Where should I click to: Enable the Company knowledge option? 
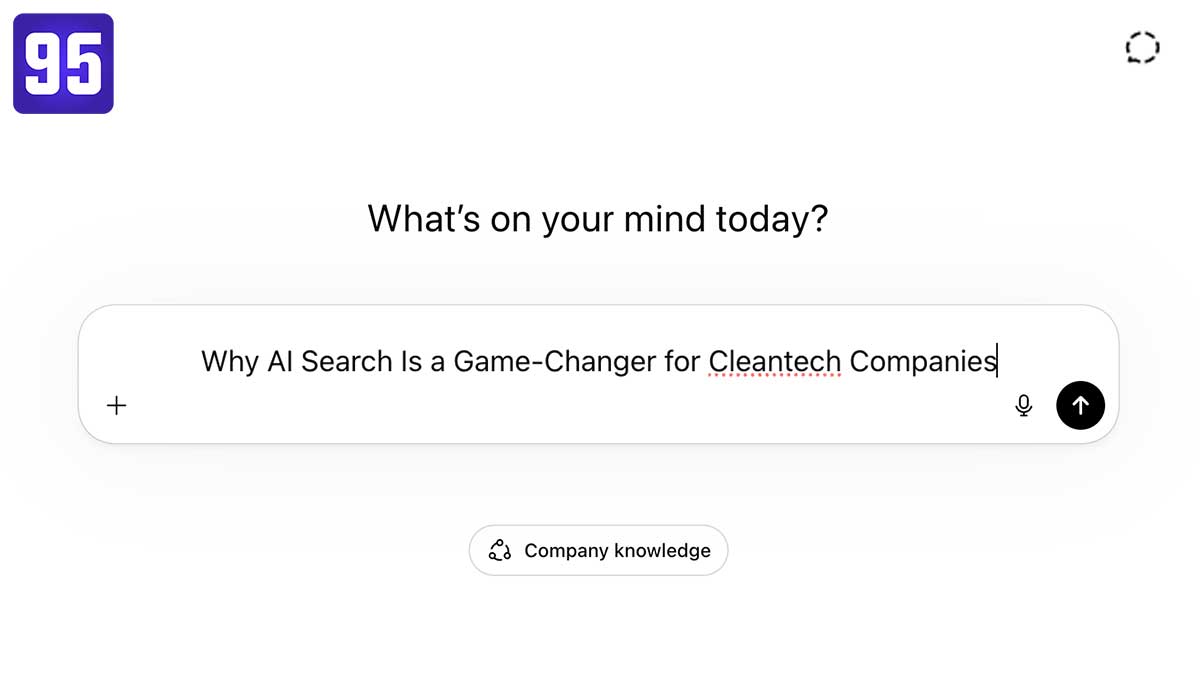point(598,550)
